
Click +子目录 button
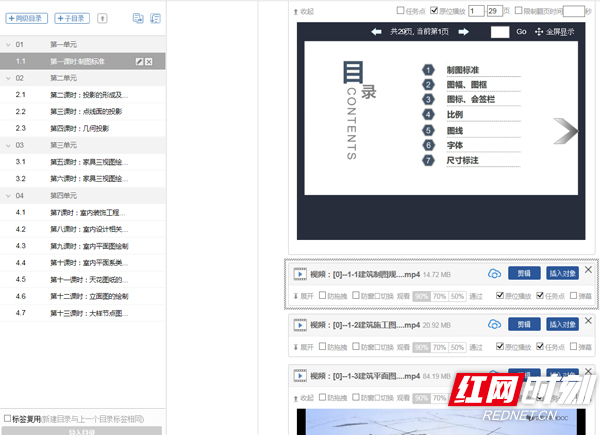(x=72, y=18)
